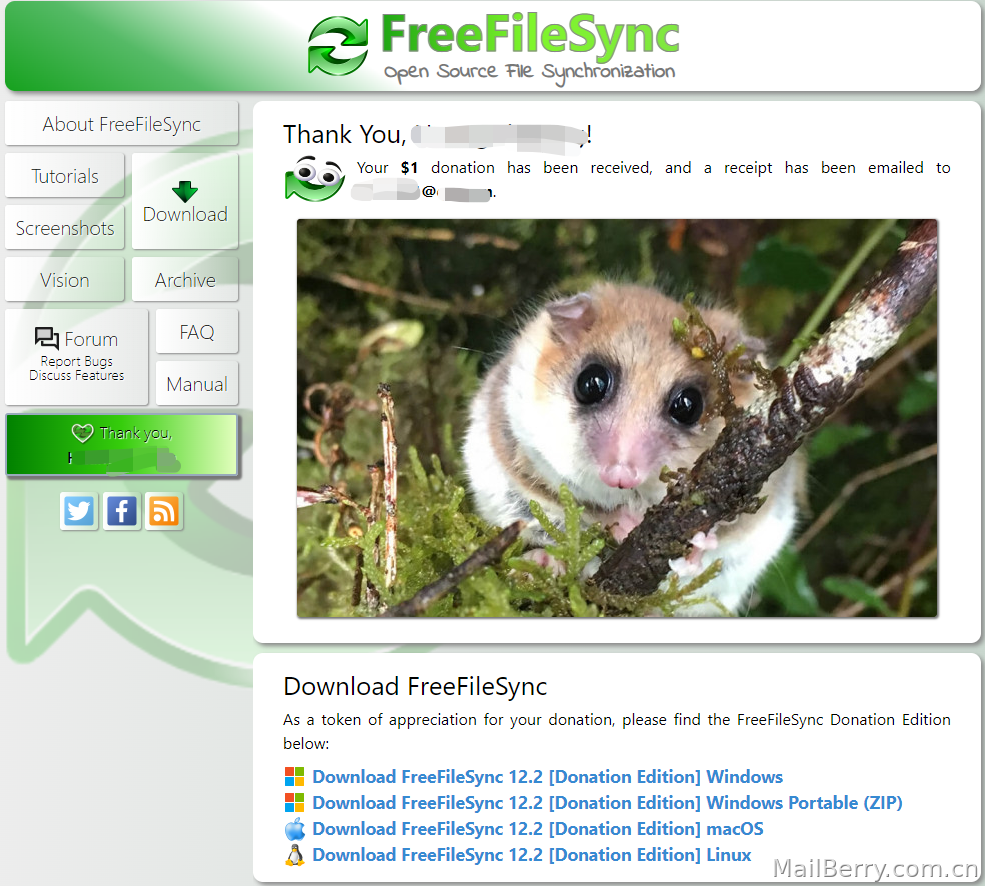Viewport: 985px width, 886px height.
Task: Click the Windows logo beside Windows download
Action: click(x=294, y=776)
